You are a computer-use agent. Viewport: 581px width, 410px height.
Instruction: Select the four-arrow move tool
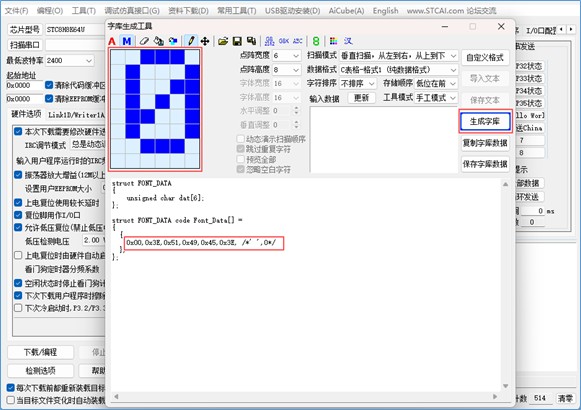(x=205, y=41)
